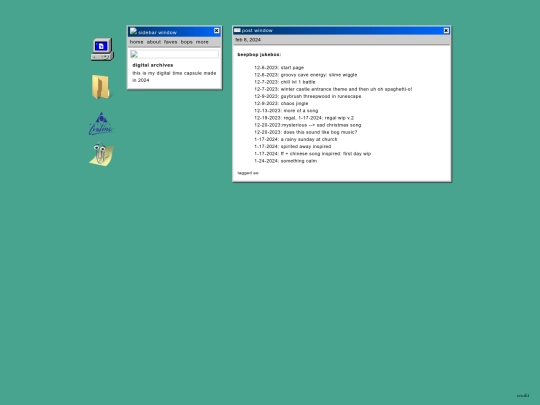The image size is (540, 405).
Task: Open the yellow folder desktop icon
Action: [101, 87]
